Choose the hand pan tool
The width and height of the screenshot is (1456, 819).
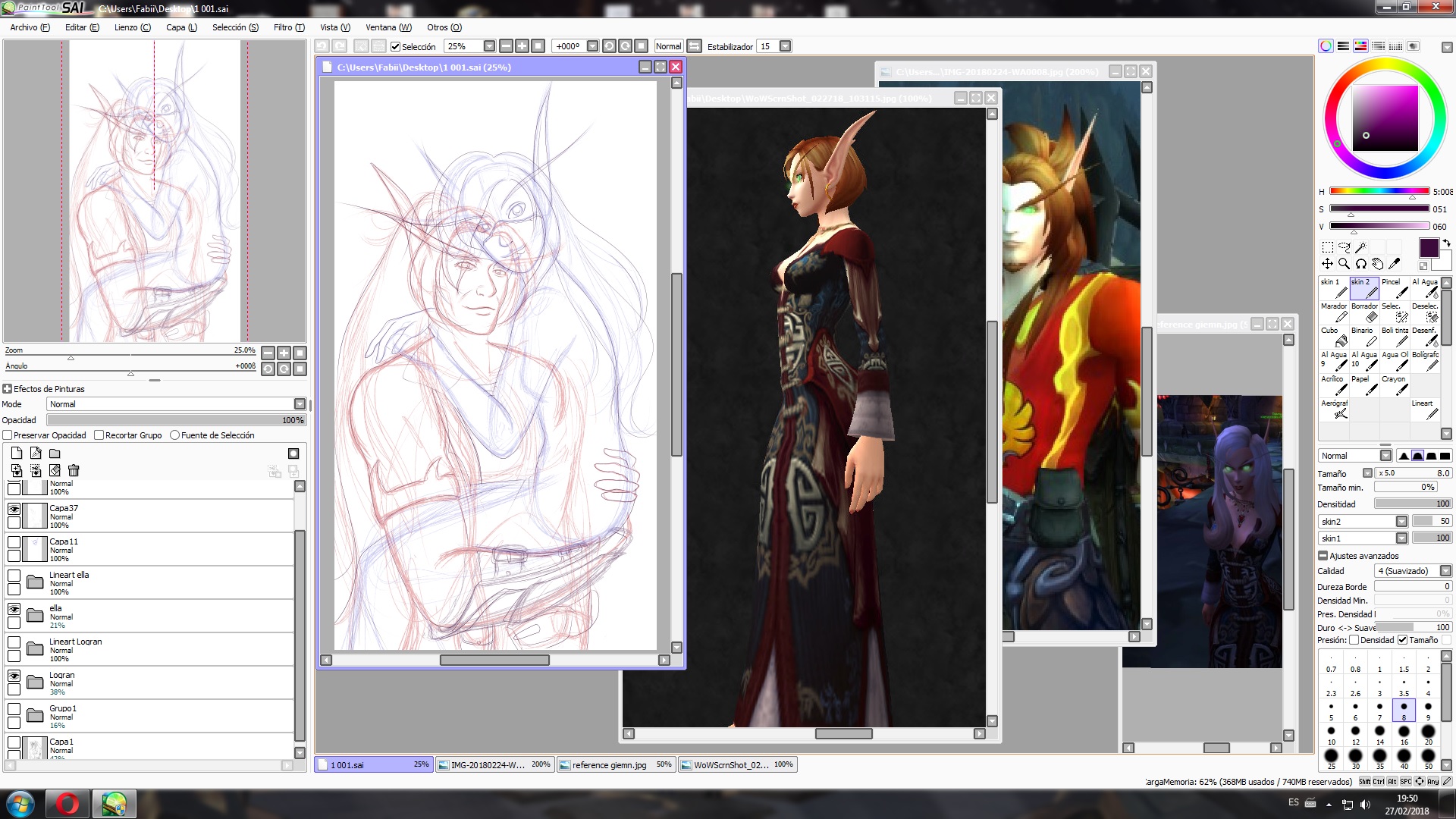(1377, 264)
